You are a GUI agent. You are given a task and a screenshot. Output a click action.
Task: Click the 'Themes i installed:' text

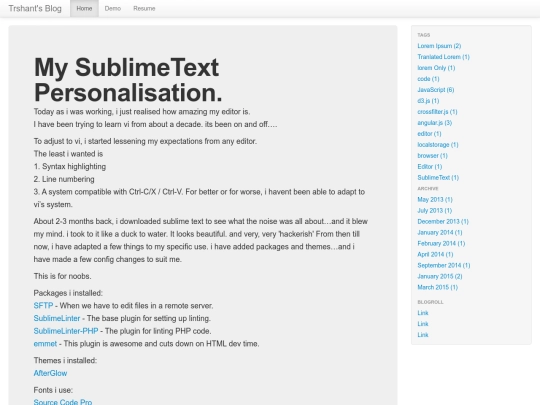pyautogui.click(x=65, y=361)
